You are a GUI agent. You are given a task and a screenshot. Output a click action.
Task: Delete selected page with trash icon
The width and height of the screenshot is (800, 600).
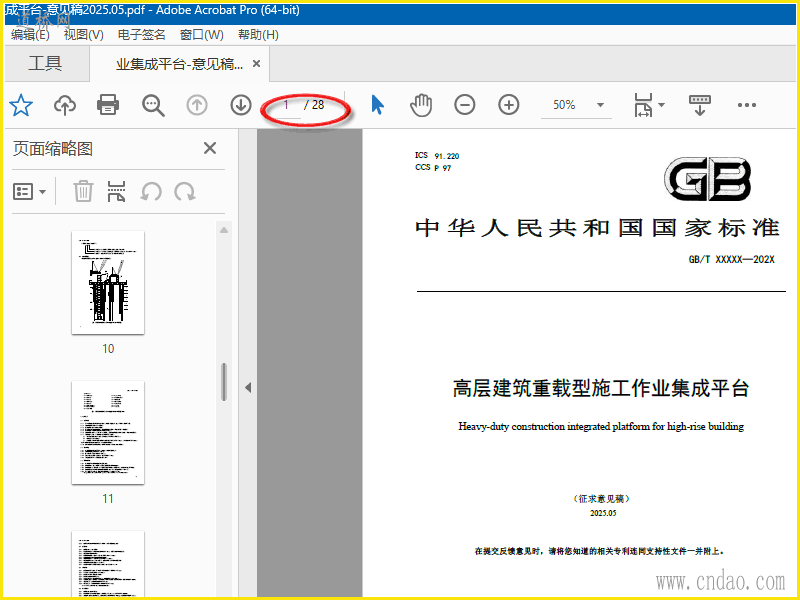tap(83, 192)
